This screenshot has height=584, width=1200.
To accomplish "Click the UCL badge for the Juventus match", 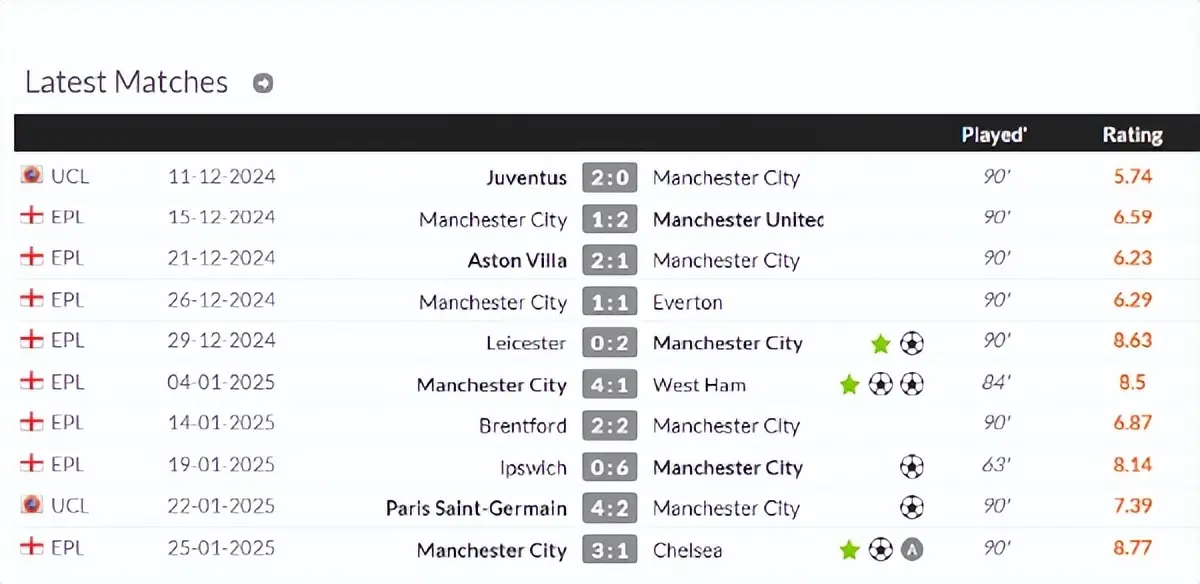I will coord(31,175).
